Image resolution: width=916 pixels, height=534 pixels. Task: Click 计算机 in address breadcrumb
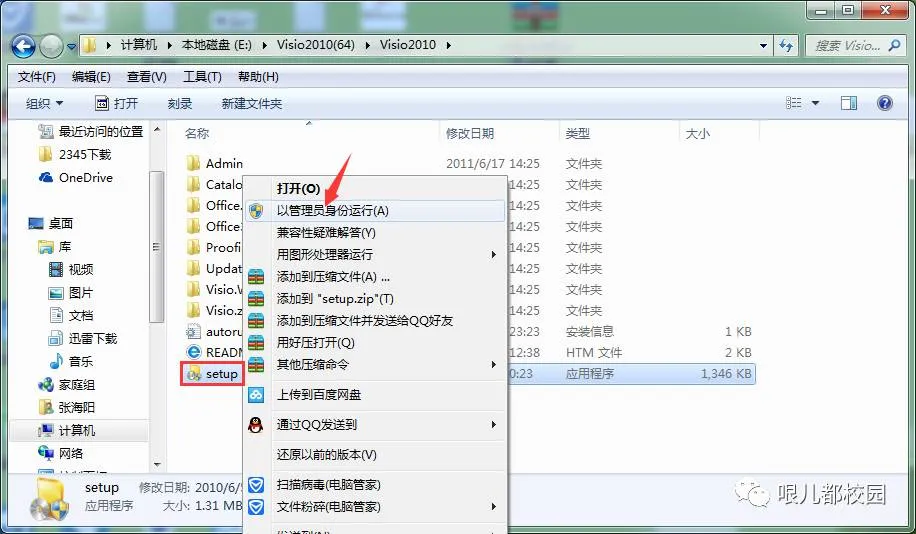click(x=139, y=45)
